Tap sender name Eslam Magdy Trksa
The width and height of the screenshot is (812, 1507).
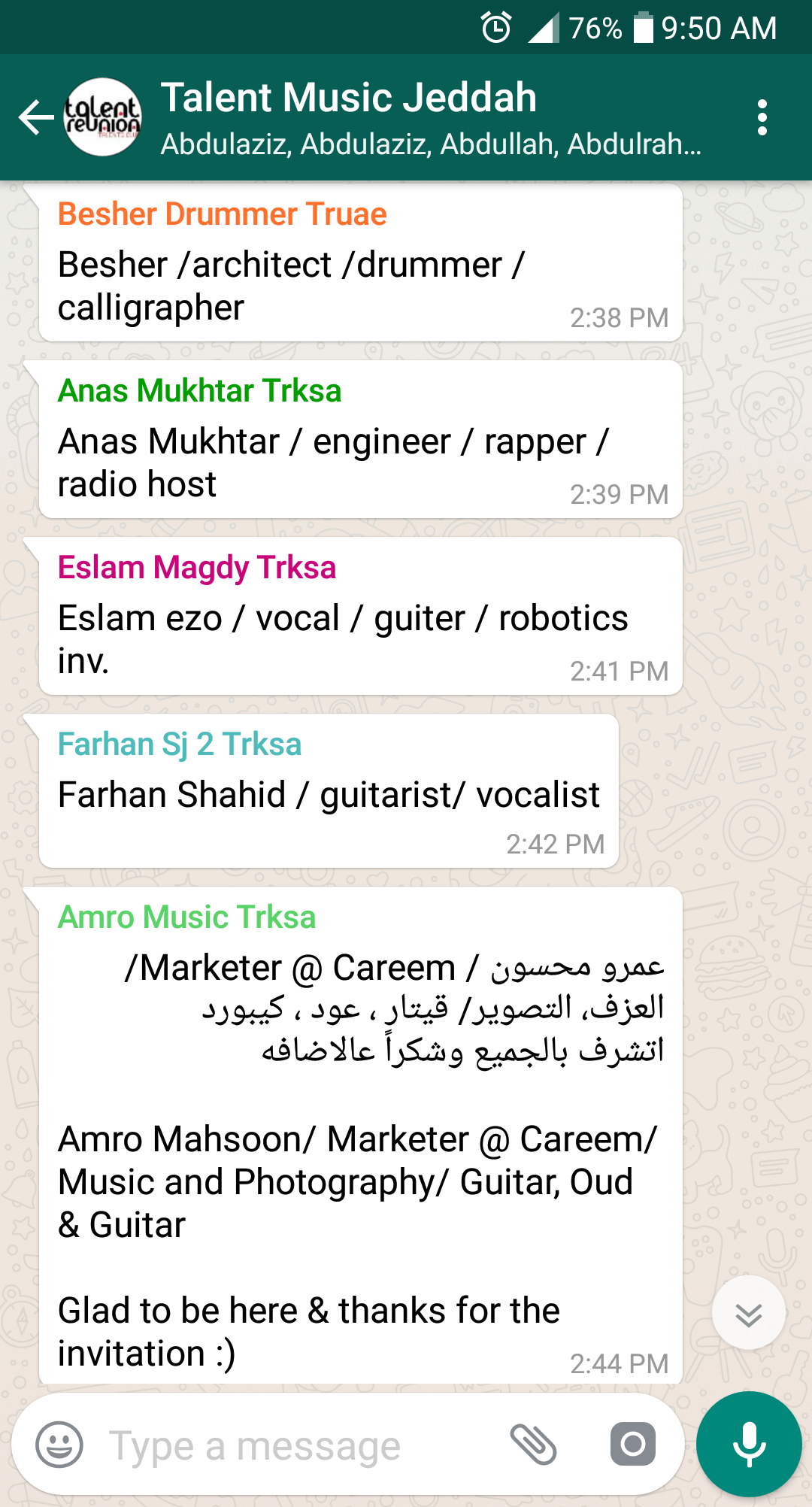point(197,568)
